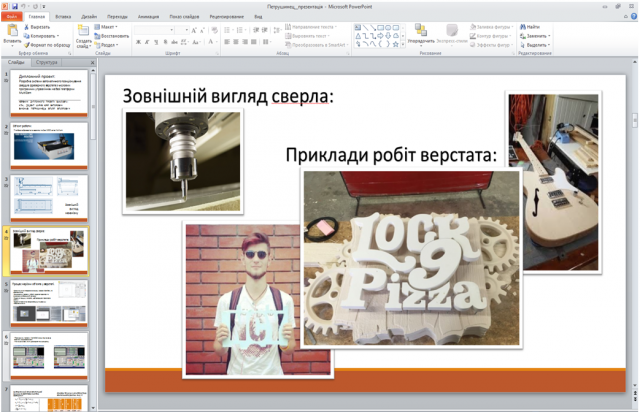This screenshot has width=640, height=412.
Task: Expand the shapes gallery More arrow
Action: click(x=403, y=44)
